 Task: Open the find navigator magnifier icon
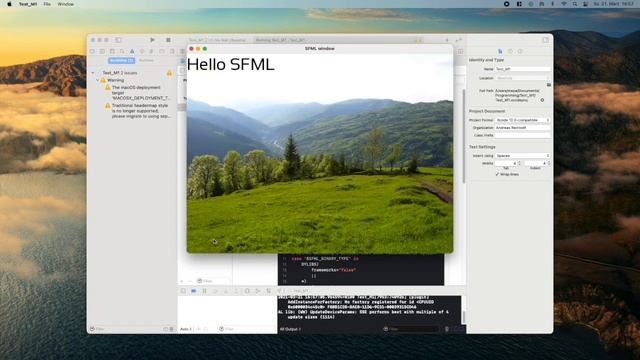(122, 51)
